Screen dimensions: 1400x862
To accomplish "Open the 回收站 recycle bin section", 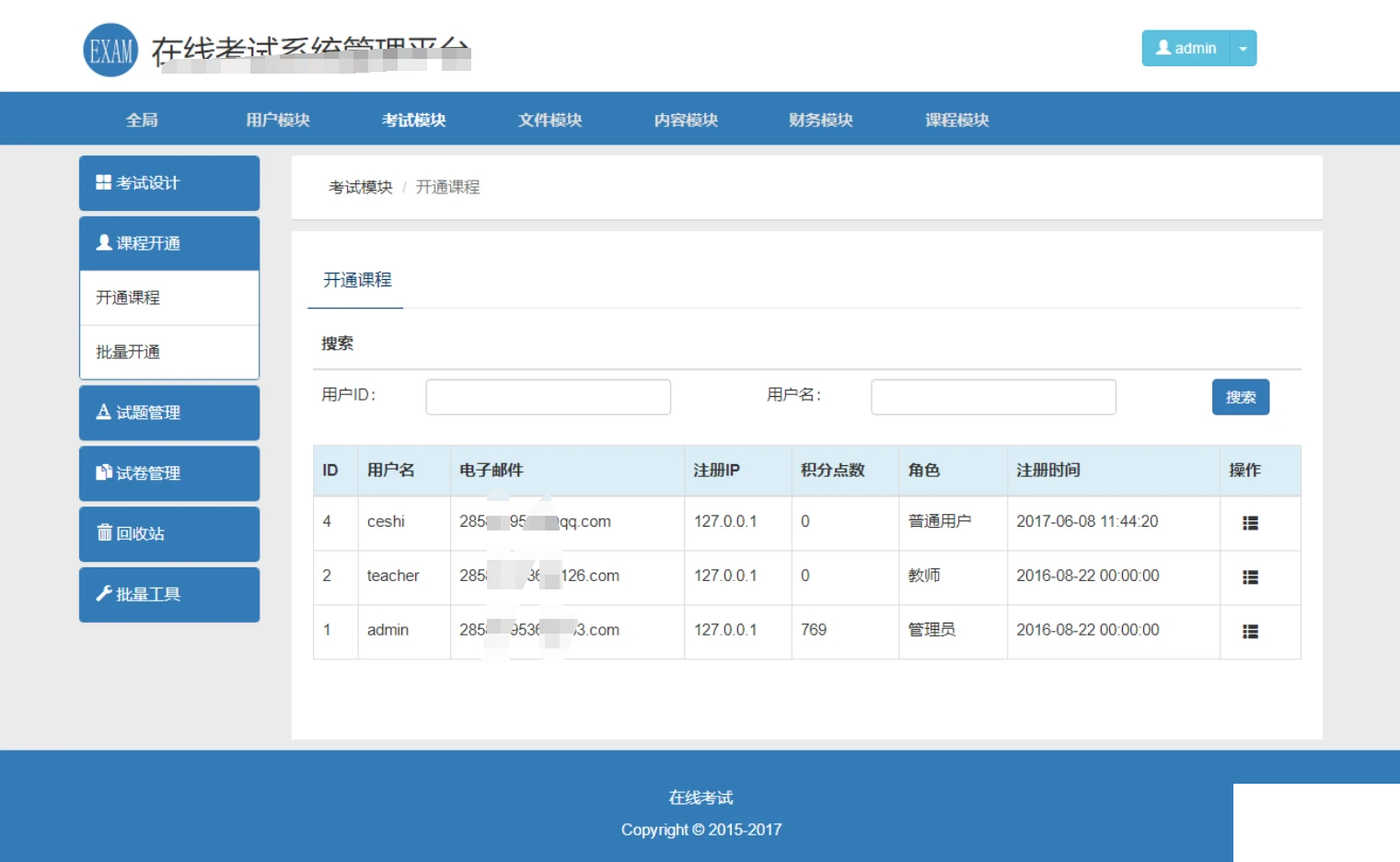I will coord(169,534).
